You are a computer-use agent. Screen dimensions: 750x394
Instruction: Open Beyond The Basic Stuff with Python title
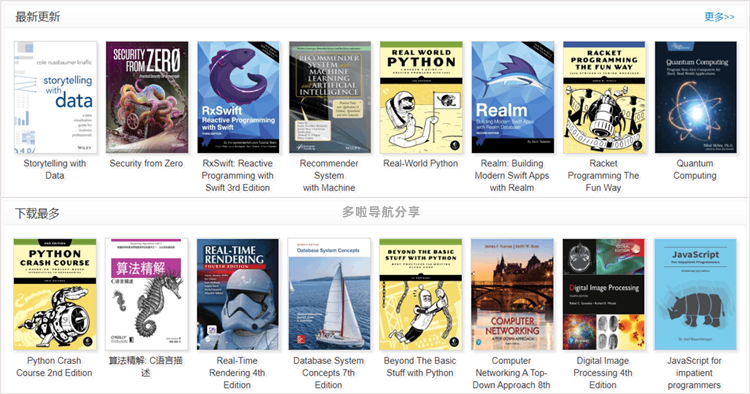click(420, 367)
